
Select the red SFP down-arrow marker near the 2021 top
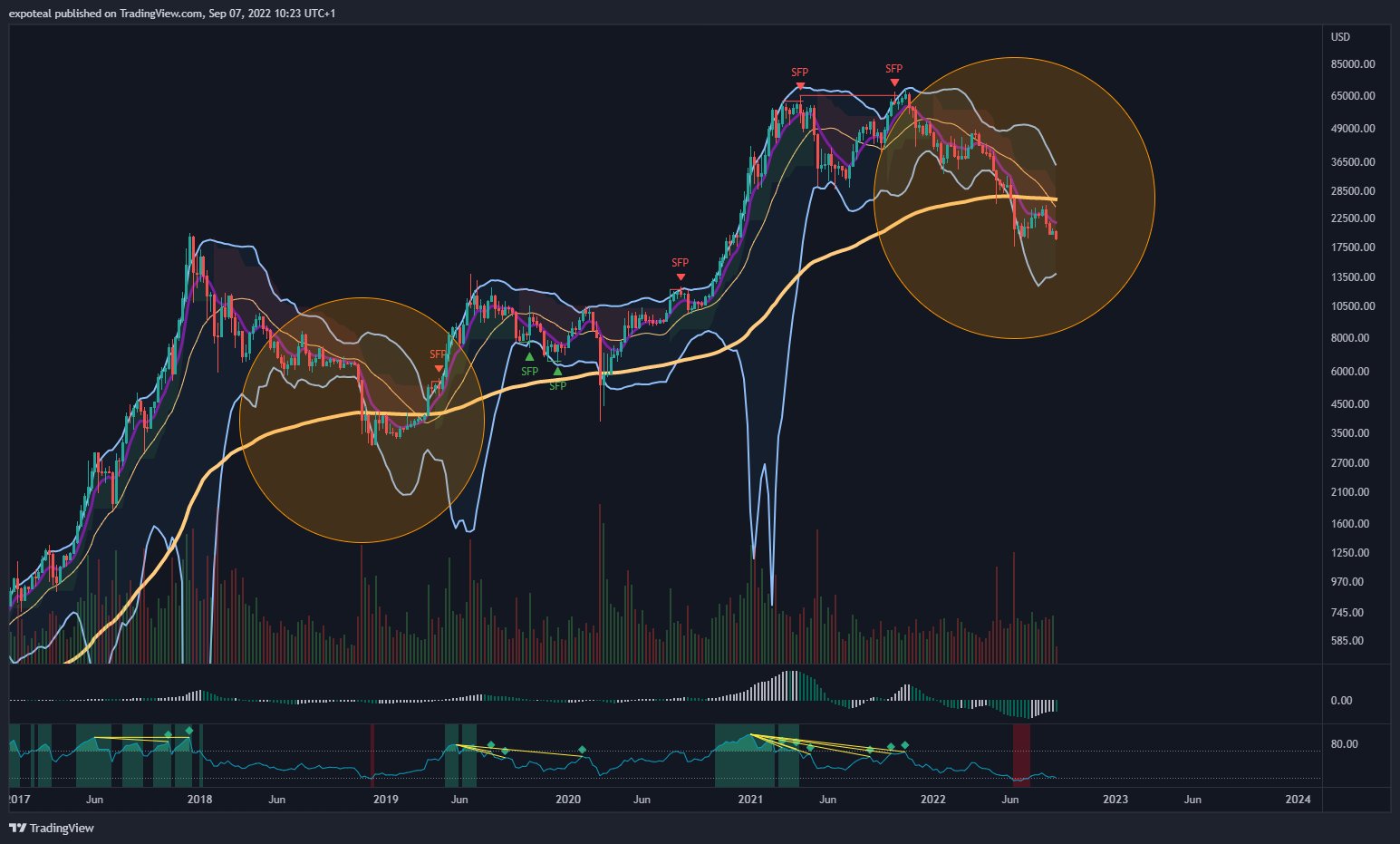800,85
